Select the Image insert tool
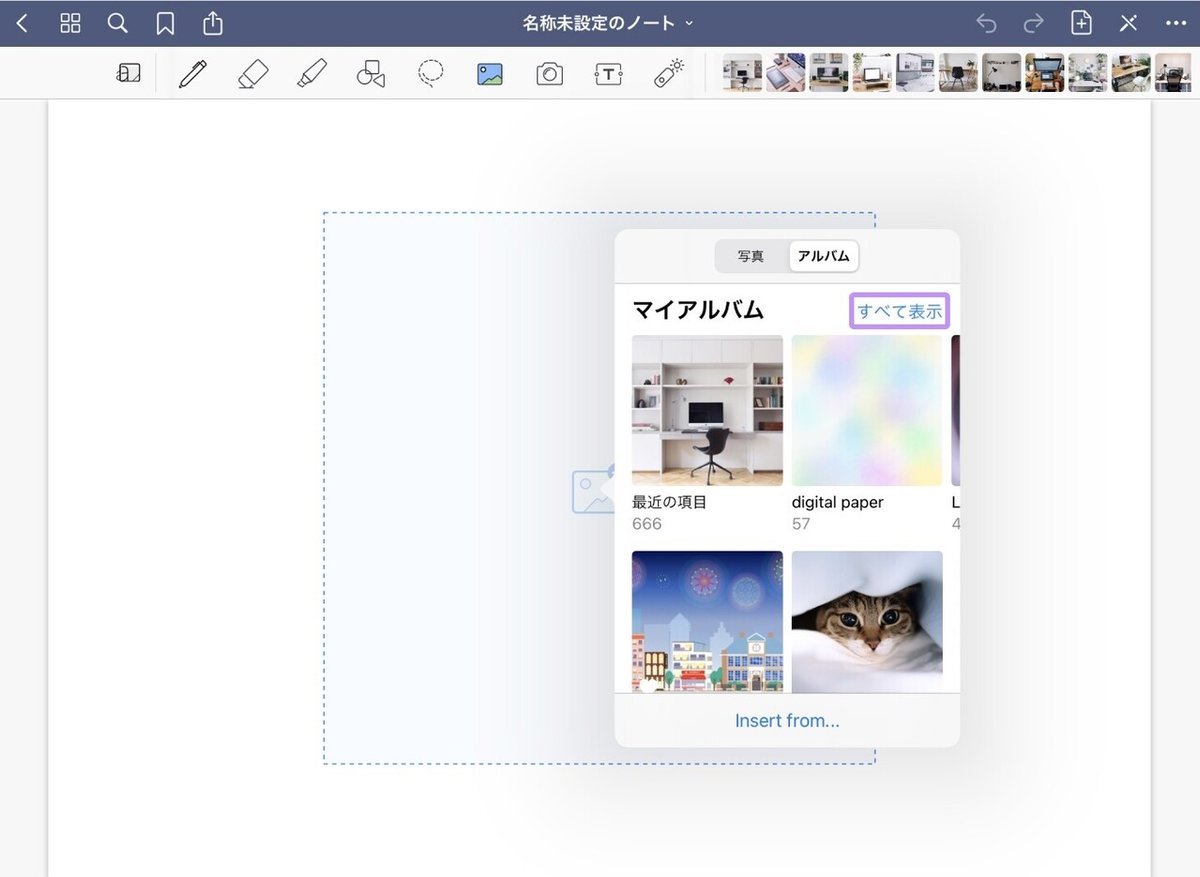The image size is (1200, 877). pos(490,74)
